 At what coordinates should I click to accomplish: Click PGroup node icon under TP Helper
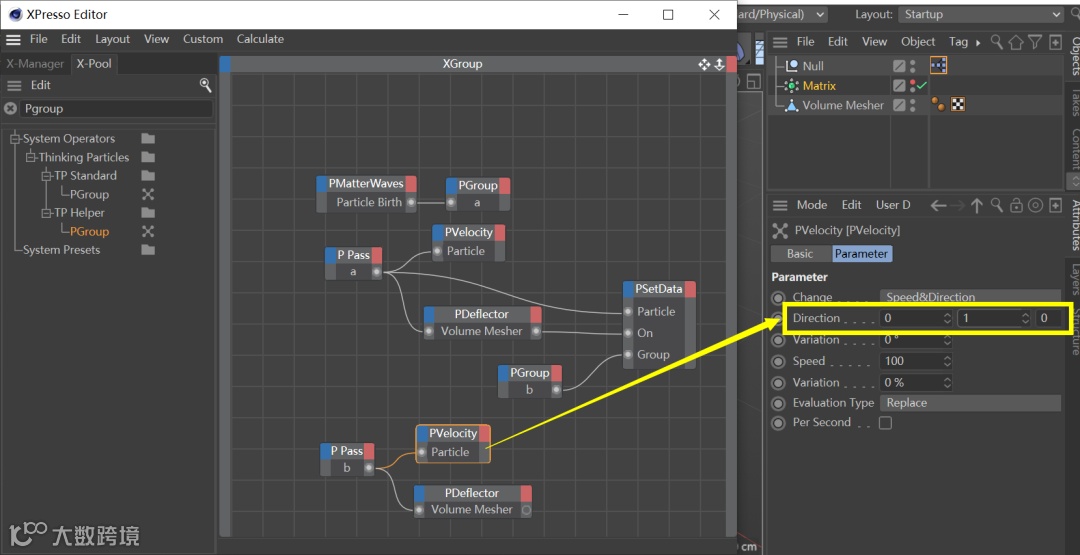point(148,231)
